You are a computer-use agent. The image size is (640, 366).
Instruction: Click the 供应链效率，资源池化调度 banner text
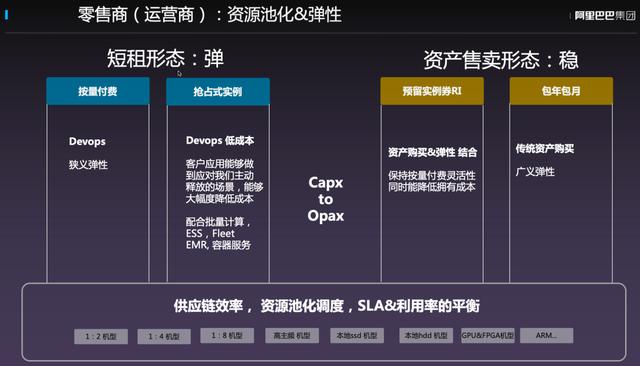327,306
